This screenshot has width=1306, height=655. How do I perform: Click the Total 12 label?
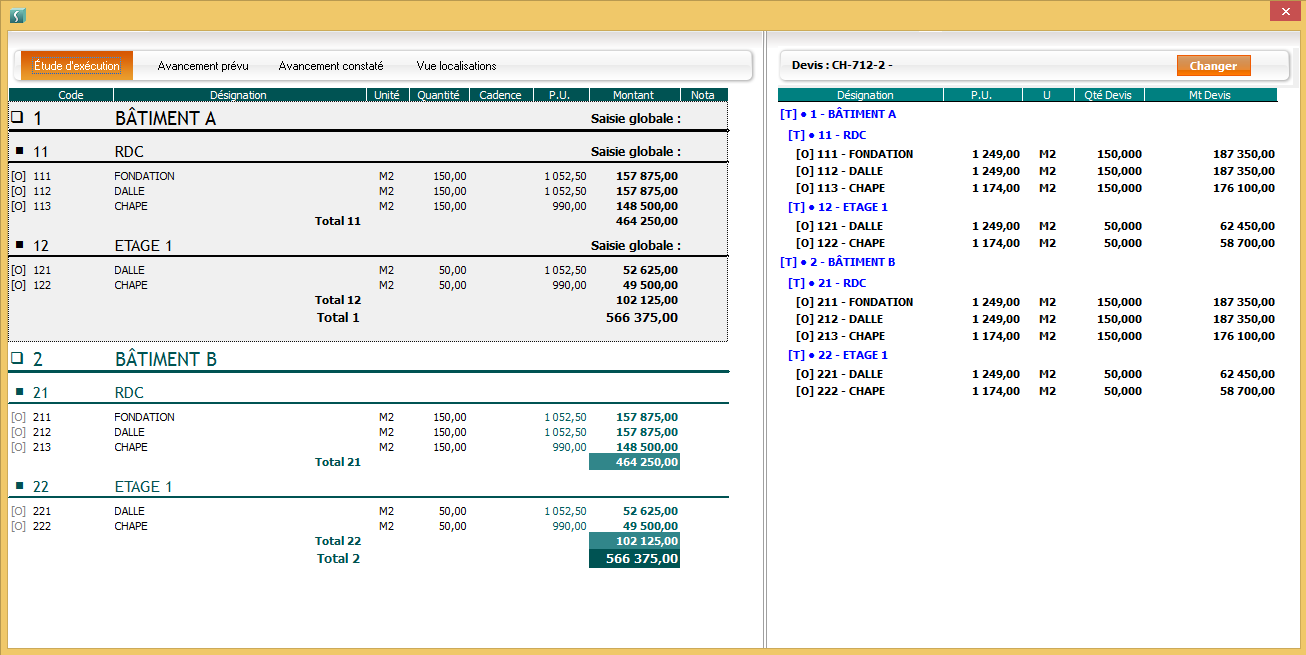338,300
